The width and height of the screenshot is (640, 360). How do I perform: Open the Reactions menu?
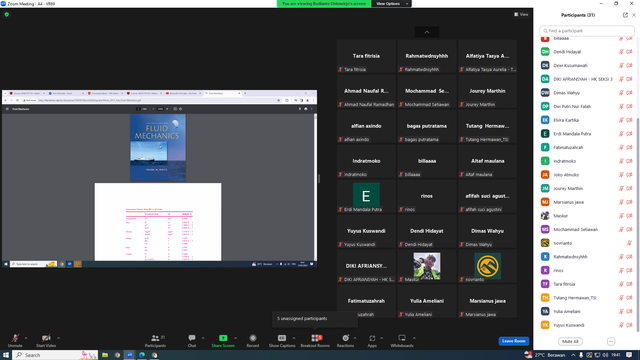pyautogui.click(x=345, y=340)
